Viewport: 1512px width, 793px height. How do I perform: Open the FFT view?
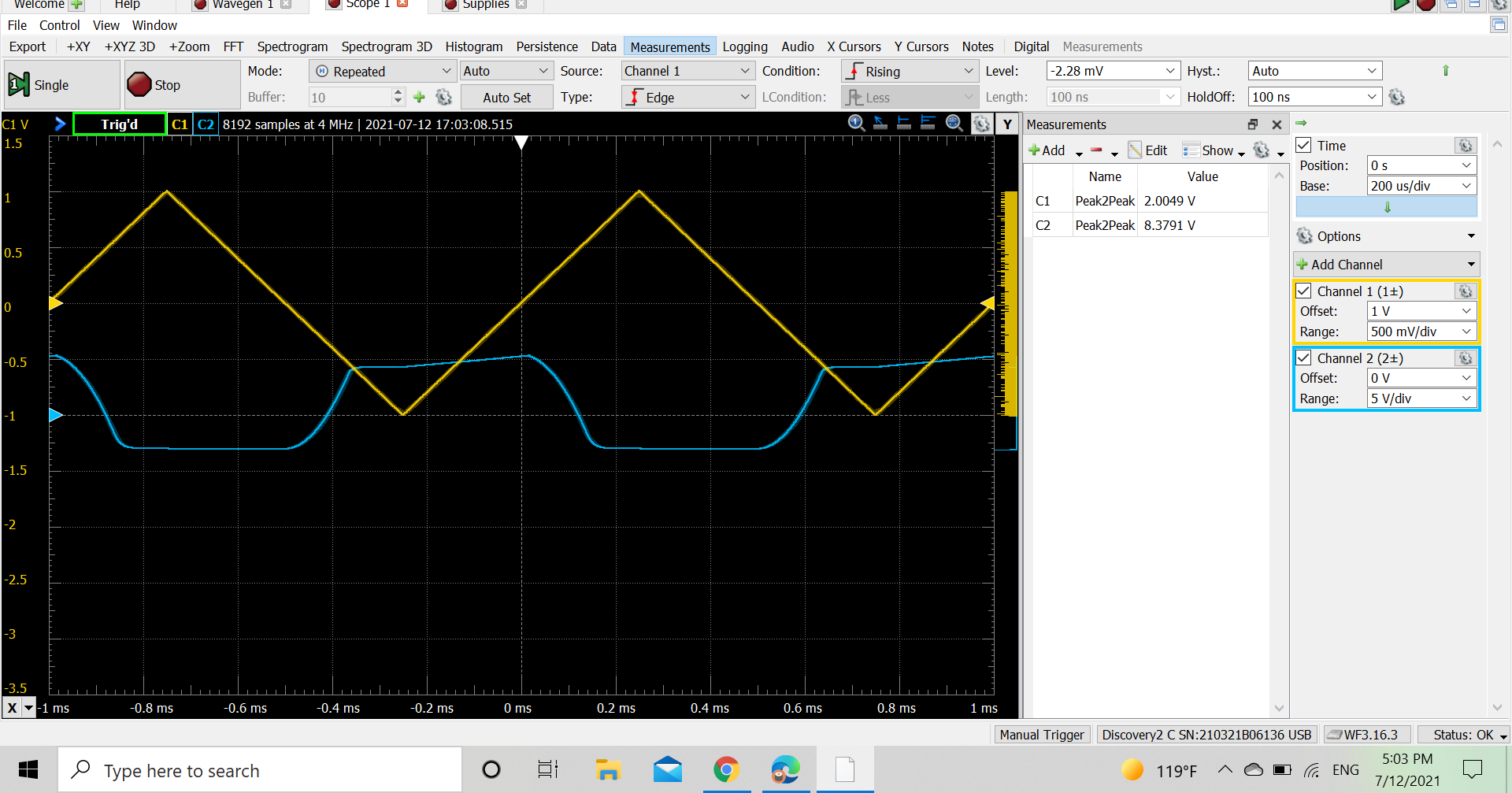(x=233, y=46)
